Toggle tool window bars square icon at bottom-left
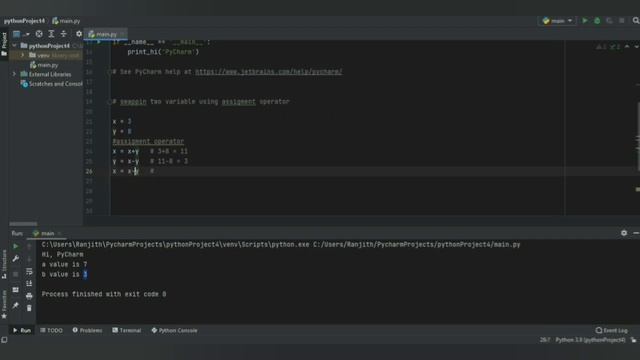Image resolution: width=640 pixels, height=360 pixels. pos(4,340)
